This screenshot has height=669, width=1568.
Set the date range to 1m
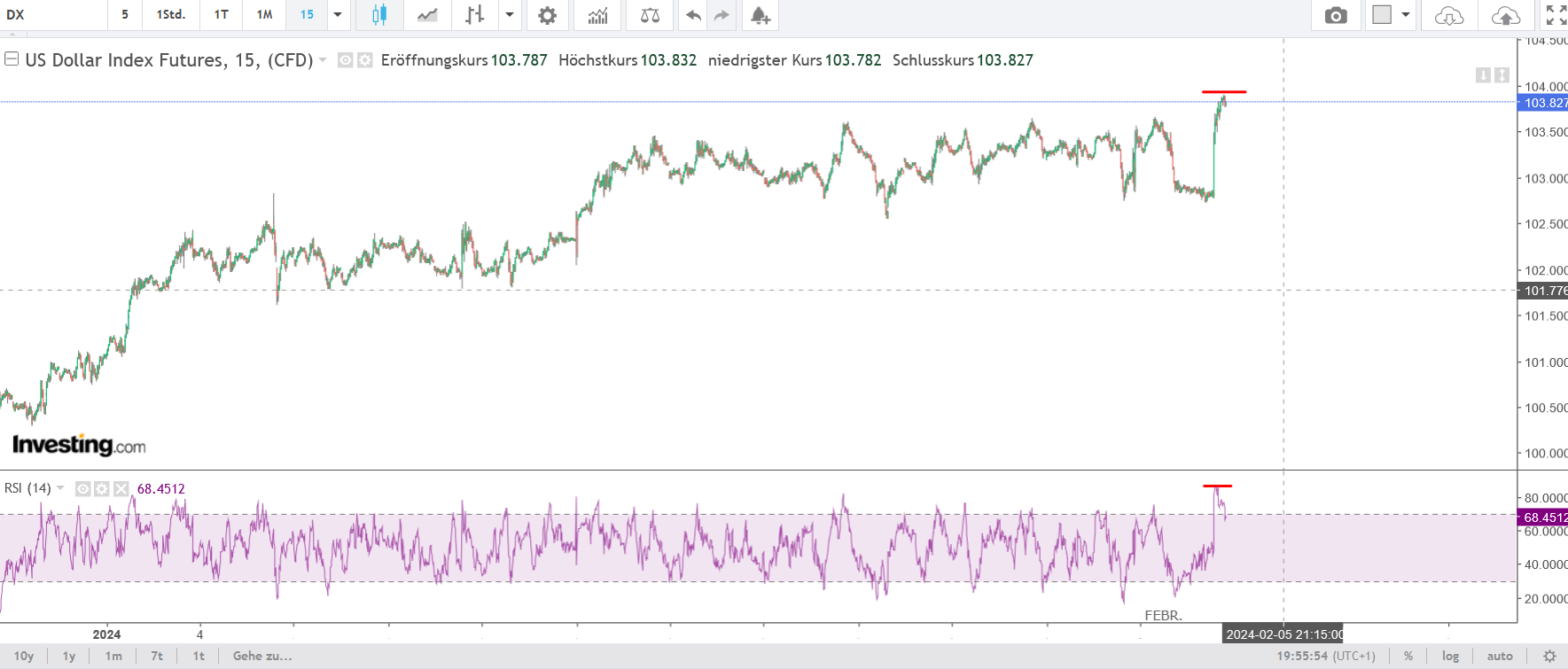click(113, 657)
